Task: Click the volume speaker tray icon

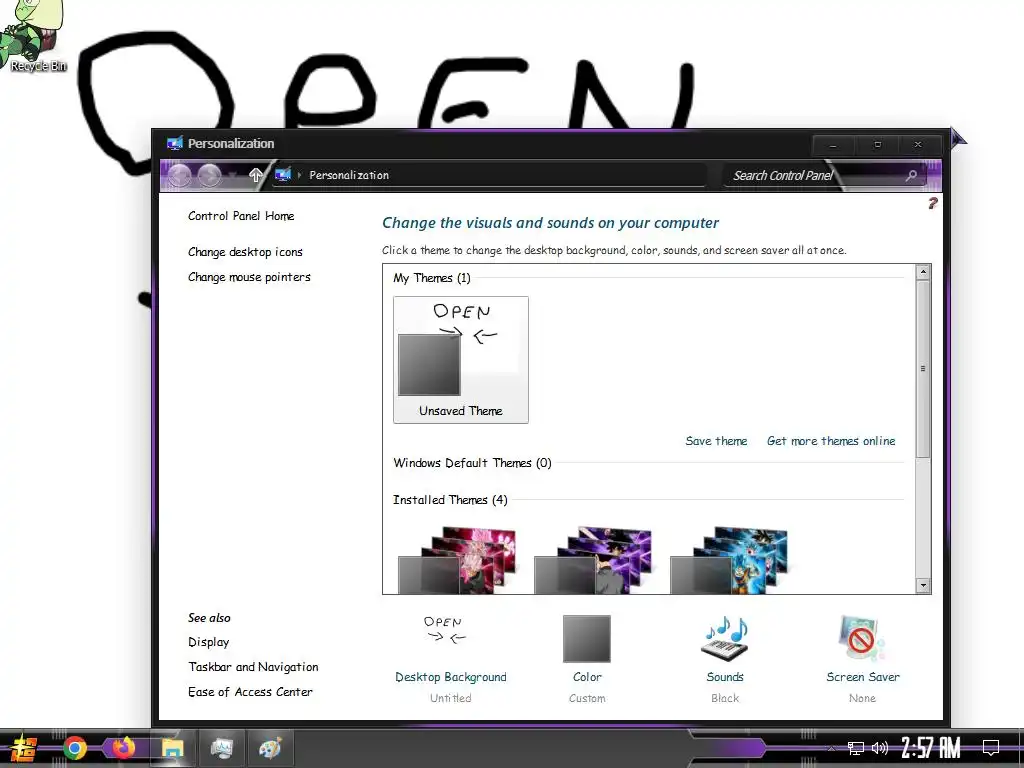Action: 880,748
